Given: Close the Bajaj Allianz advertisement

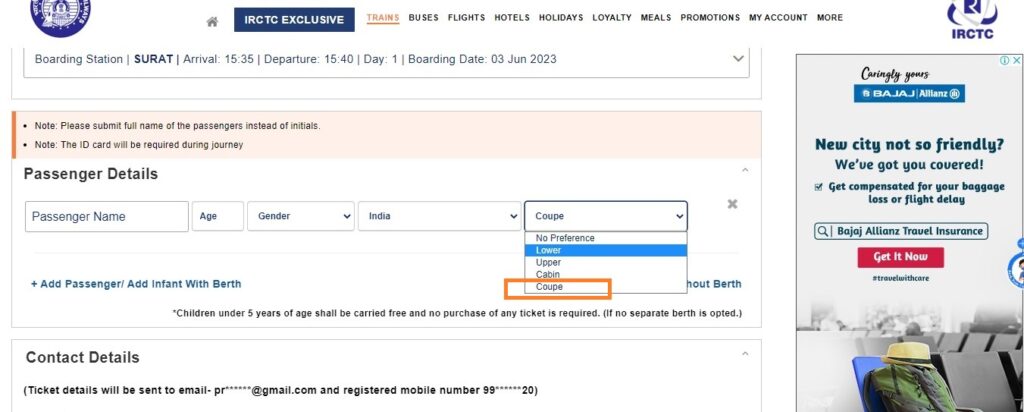Looking at the screenshot, I should [1016, 61].
